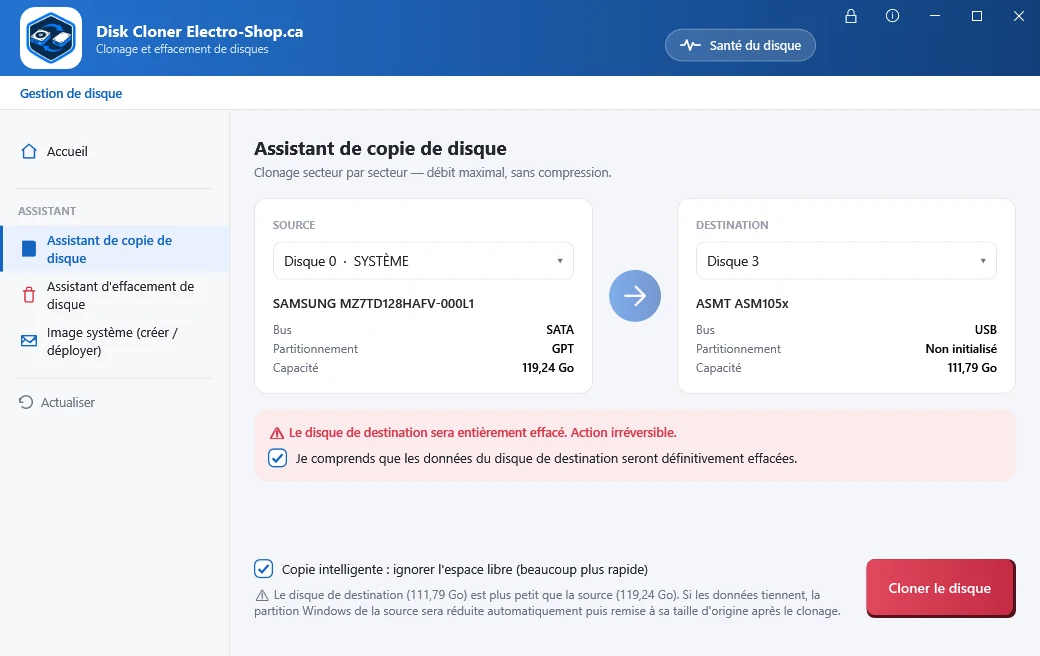Click the envelope system image icon
The height and width of the screenshot is (656, 1040).
pyautogui.click(x=29, y=341)
